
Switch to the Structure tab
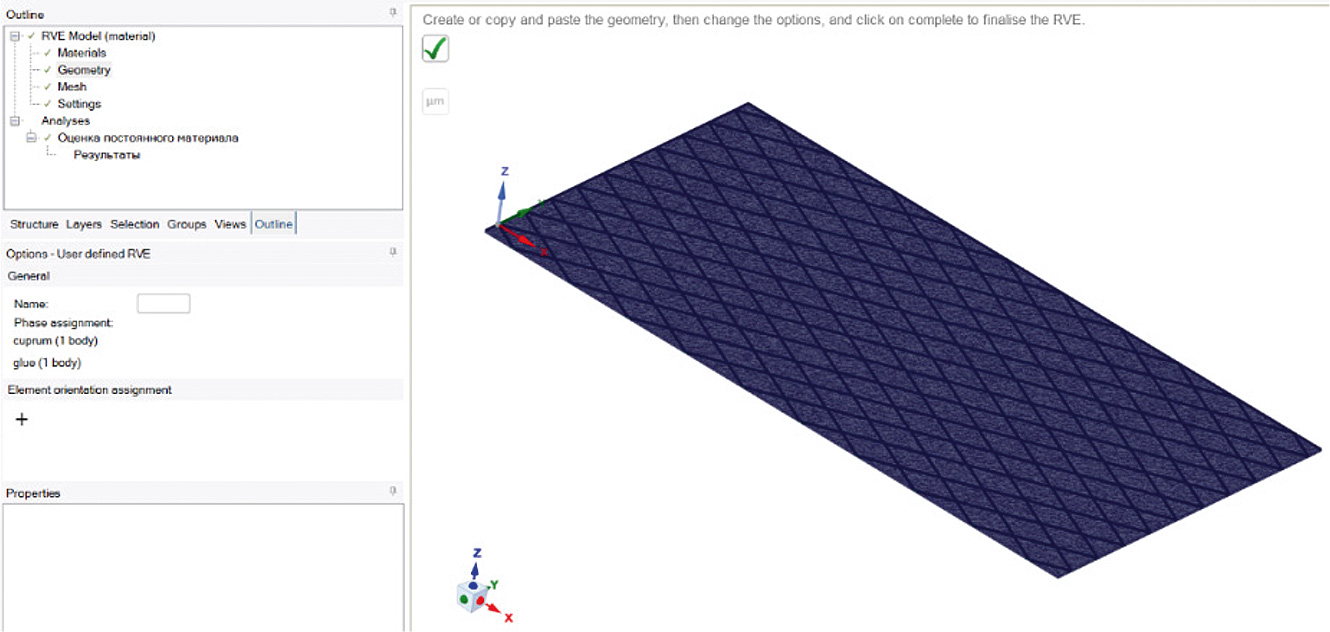coord(34,224)
